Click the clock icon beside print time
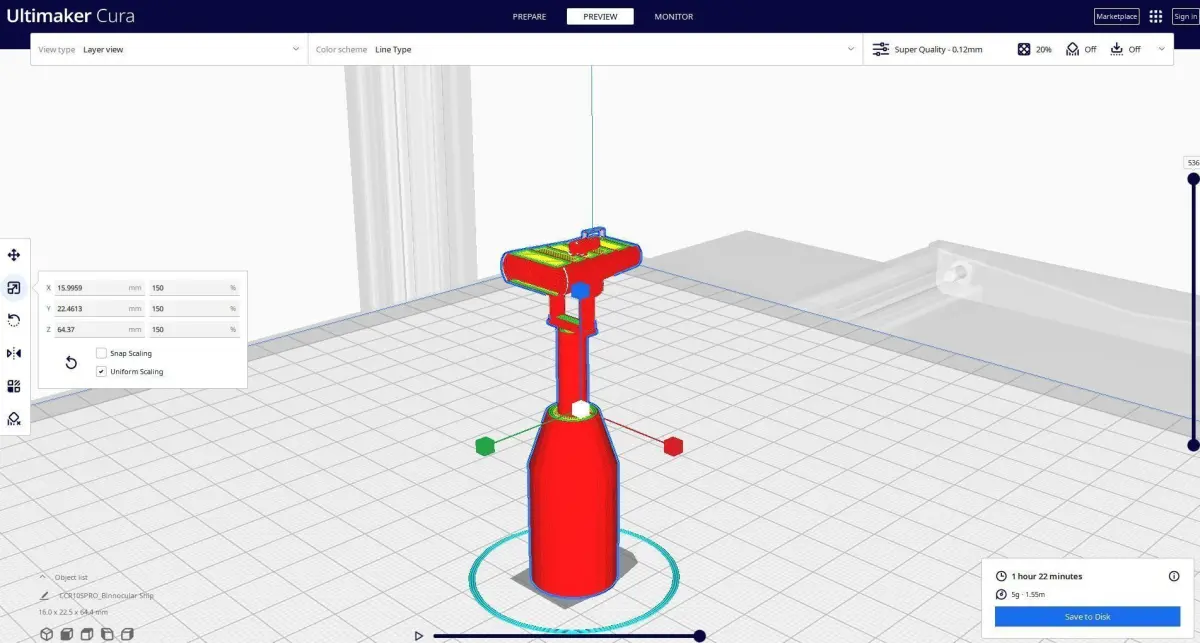Screen dimensions: 1200x643 tap(1001, 576)
